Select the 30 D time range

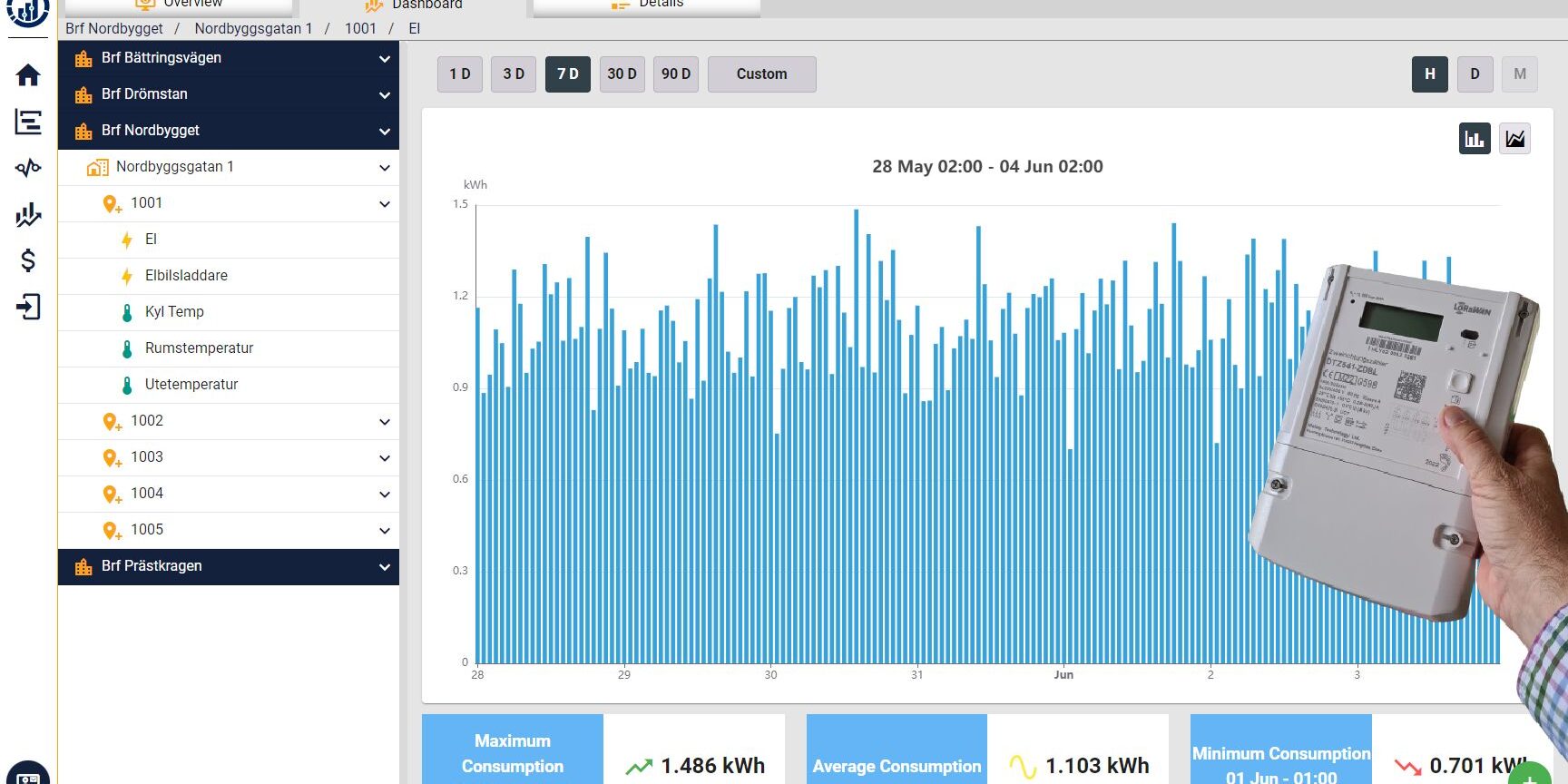(x=622, y=74)
